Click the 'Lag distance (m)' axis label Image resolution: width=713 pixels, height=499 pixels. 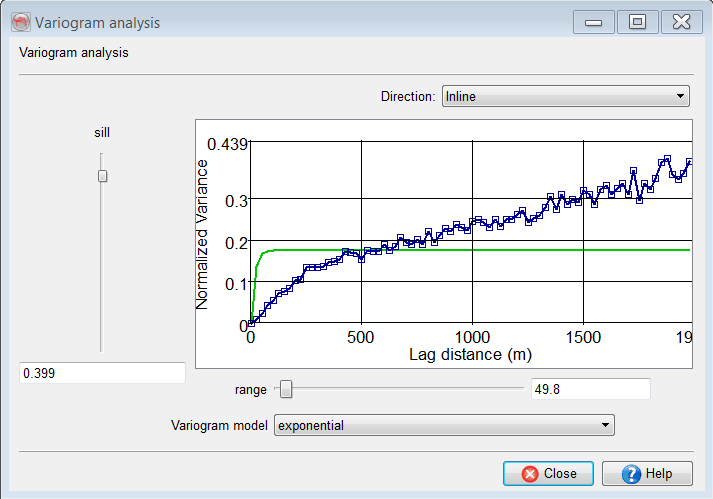click(x=470, y=354)
